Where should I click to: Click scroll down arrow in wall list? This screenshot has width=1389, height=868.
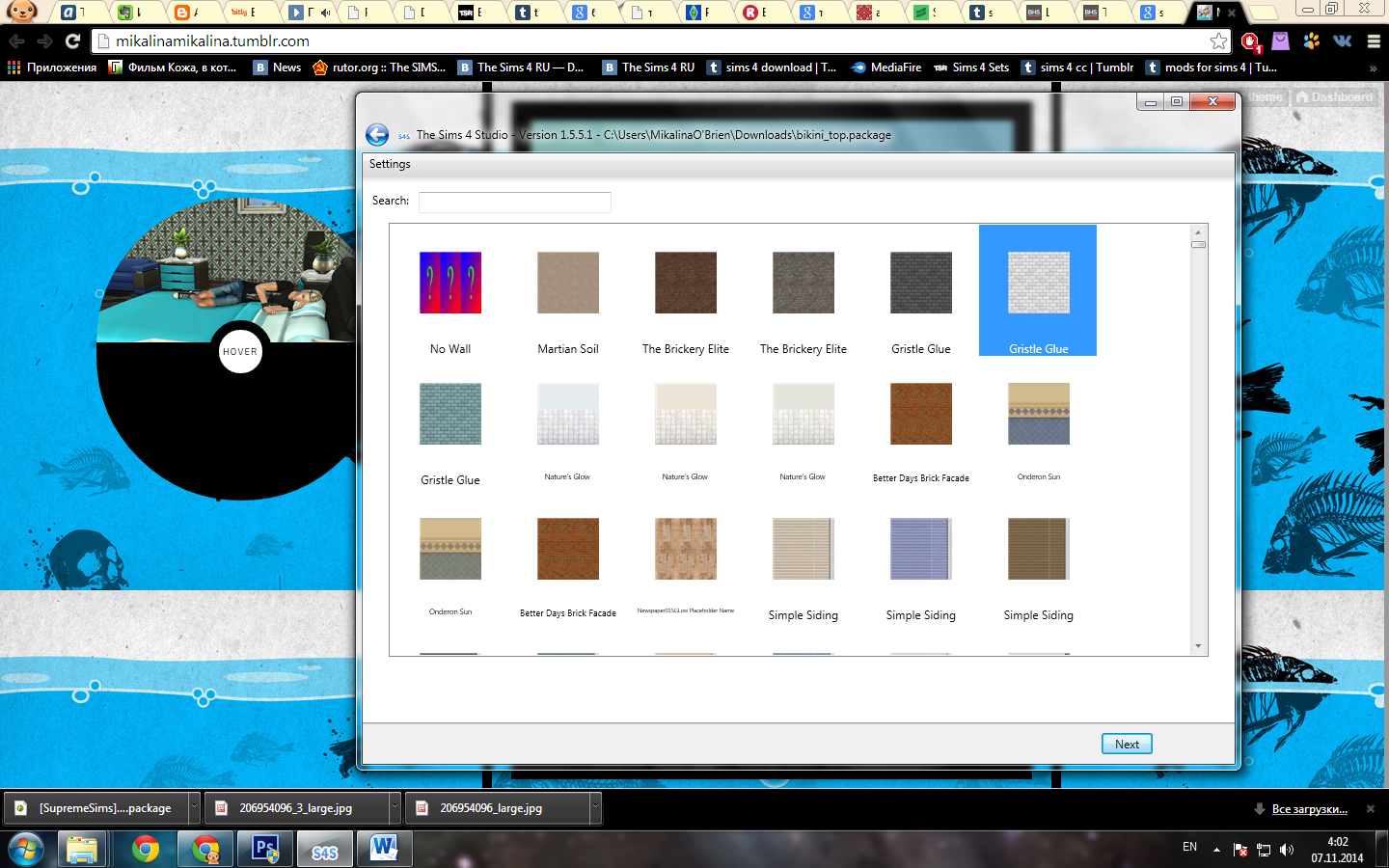[1198, 646]
